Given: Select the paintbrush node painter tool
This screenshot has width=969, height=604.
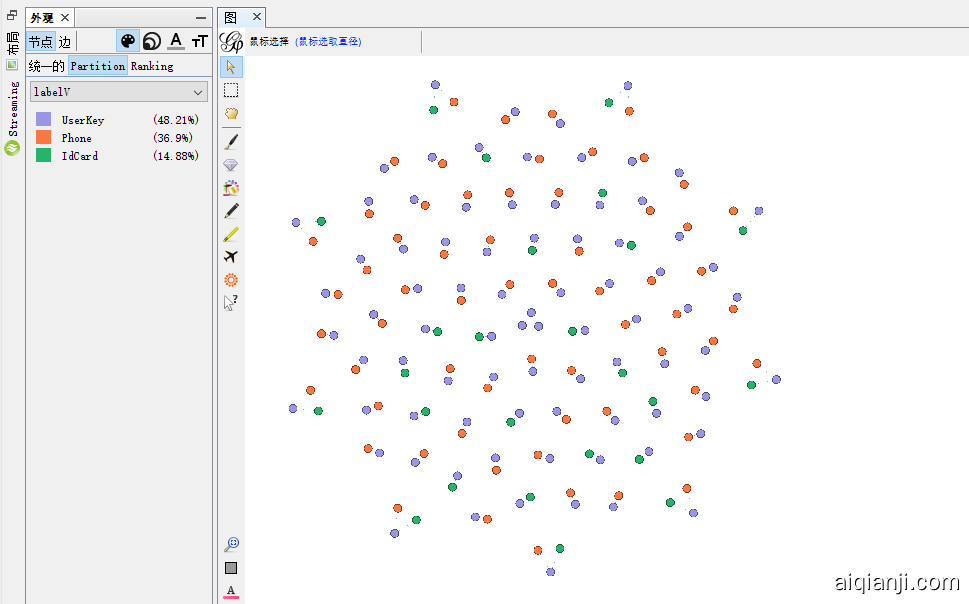Looking at the screenshot, I should point(231,141).
